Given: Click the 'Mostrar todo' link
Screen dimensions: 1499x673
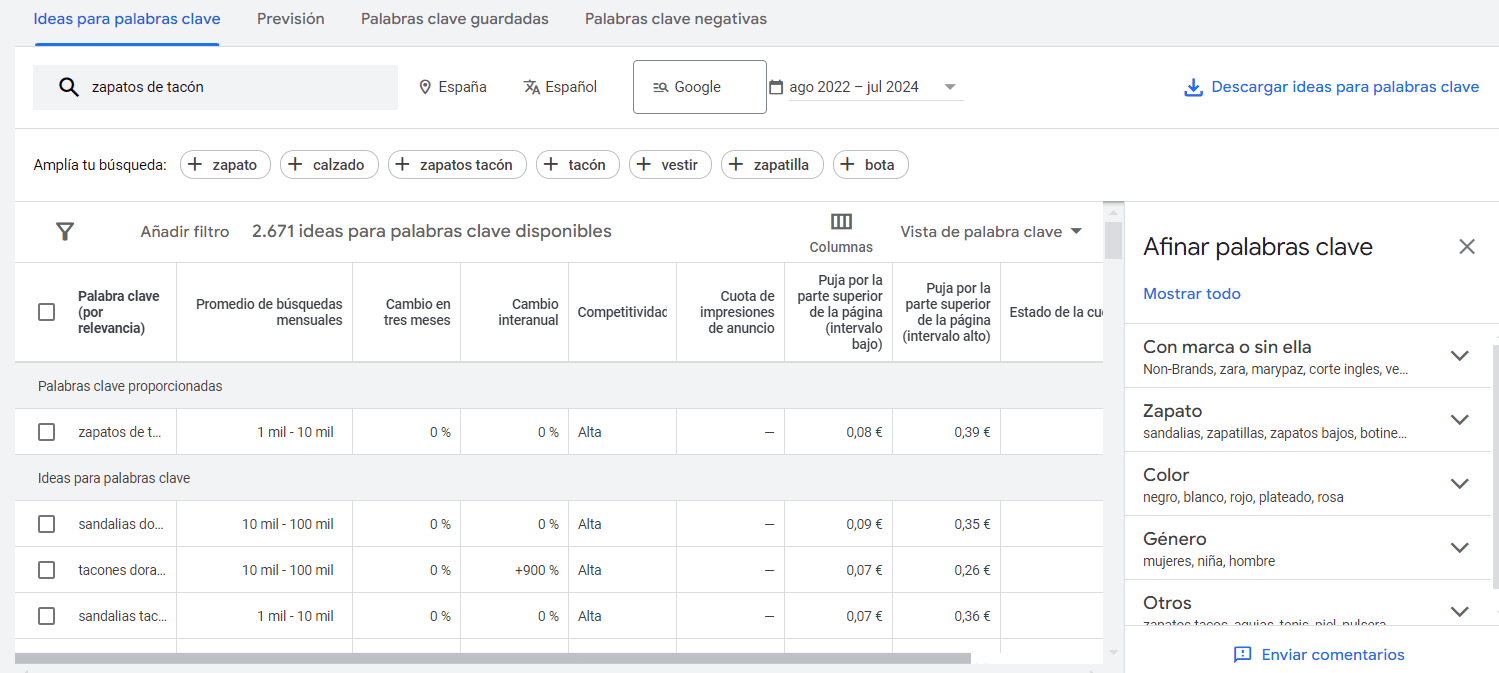Looking at the screenshot, I should coord(1191,294).
